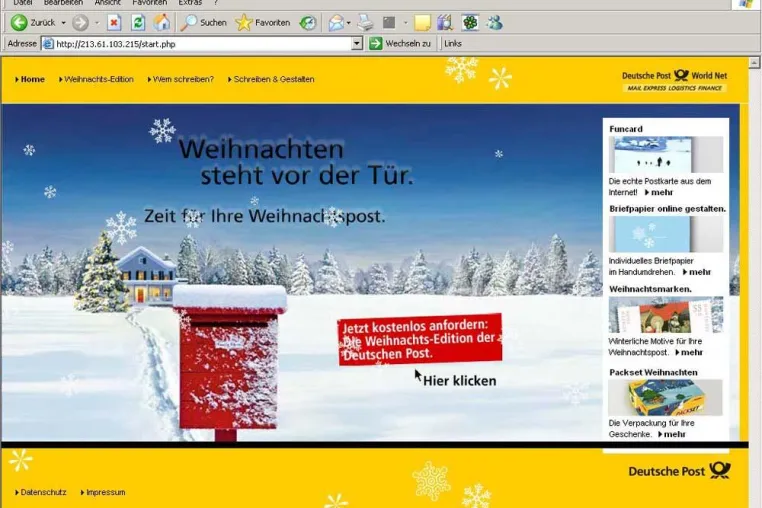Open the Messenger people icon

495,22
